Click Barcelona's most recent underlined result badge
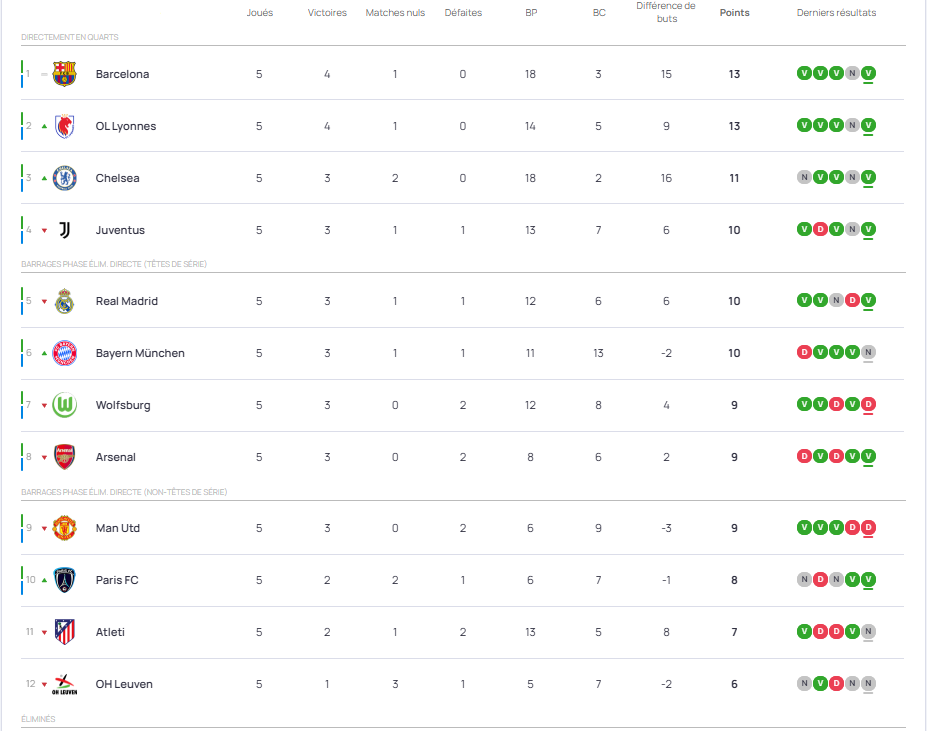This screenshot has width=927, height=731. tap(868, 73)
